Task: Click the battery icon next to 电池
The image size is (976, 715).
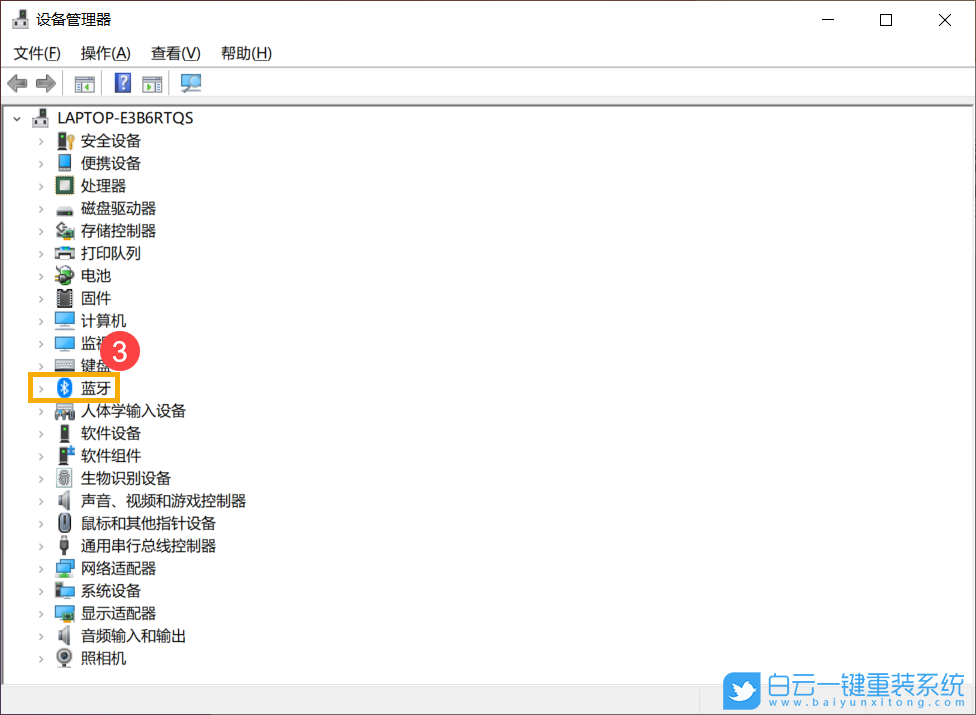Action: (62, 275)
